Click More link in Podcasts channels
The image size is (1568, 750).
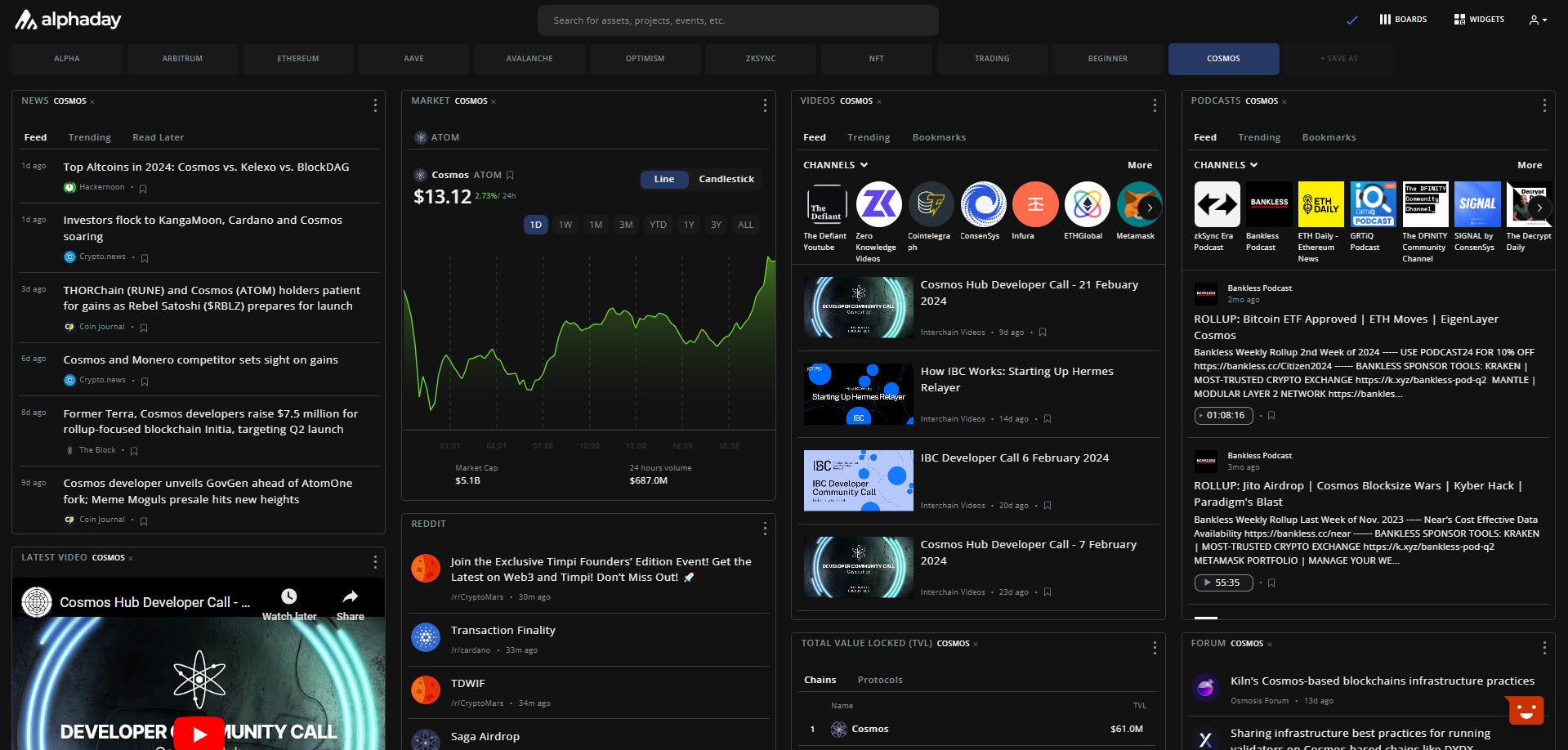(x=1530, y=165)
